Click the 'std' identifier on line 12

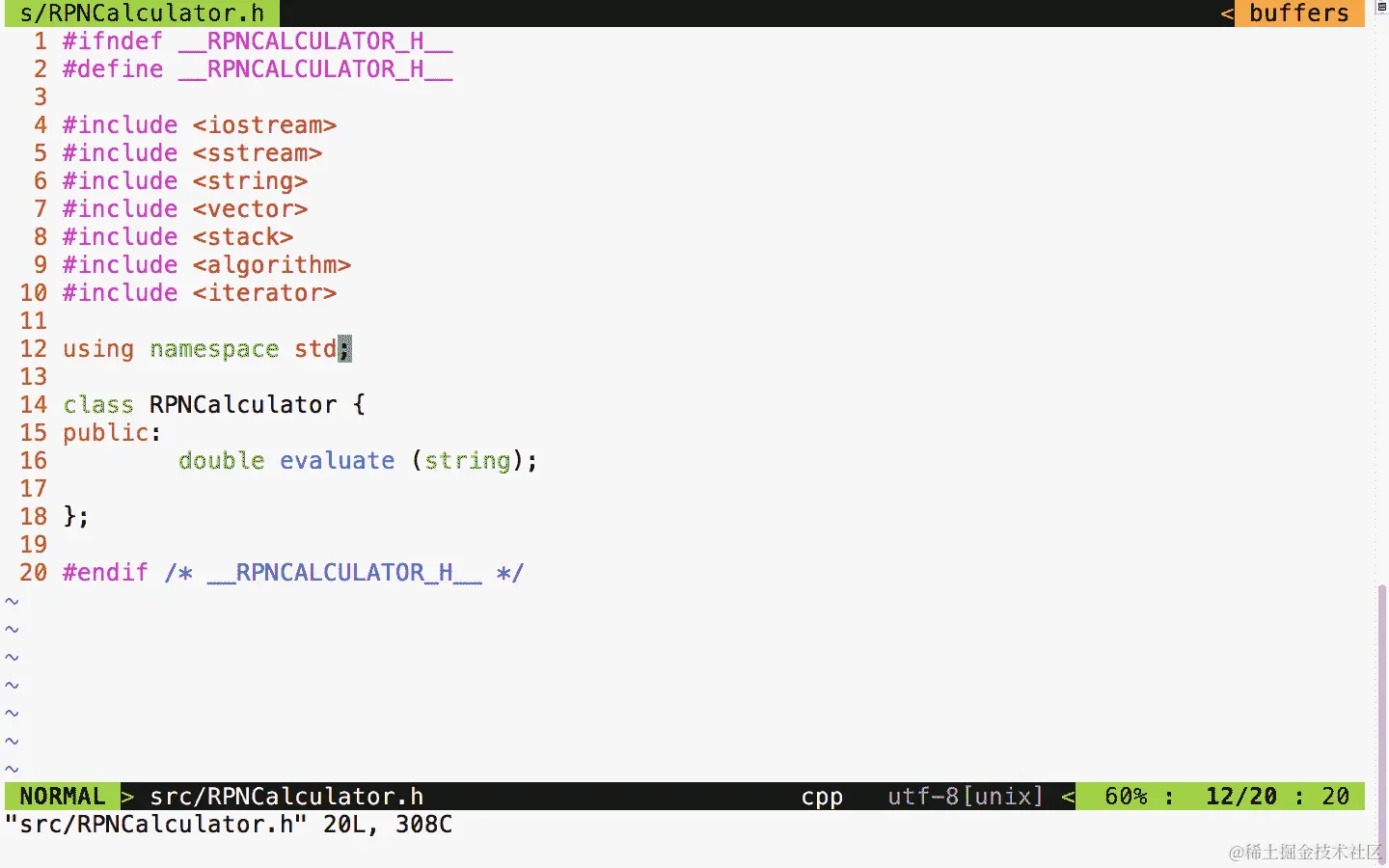point(315,349)
